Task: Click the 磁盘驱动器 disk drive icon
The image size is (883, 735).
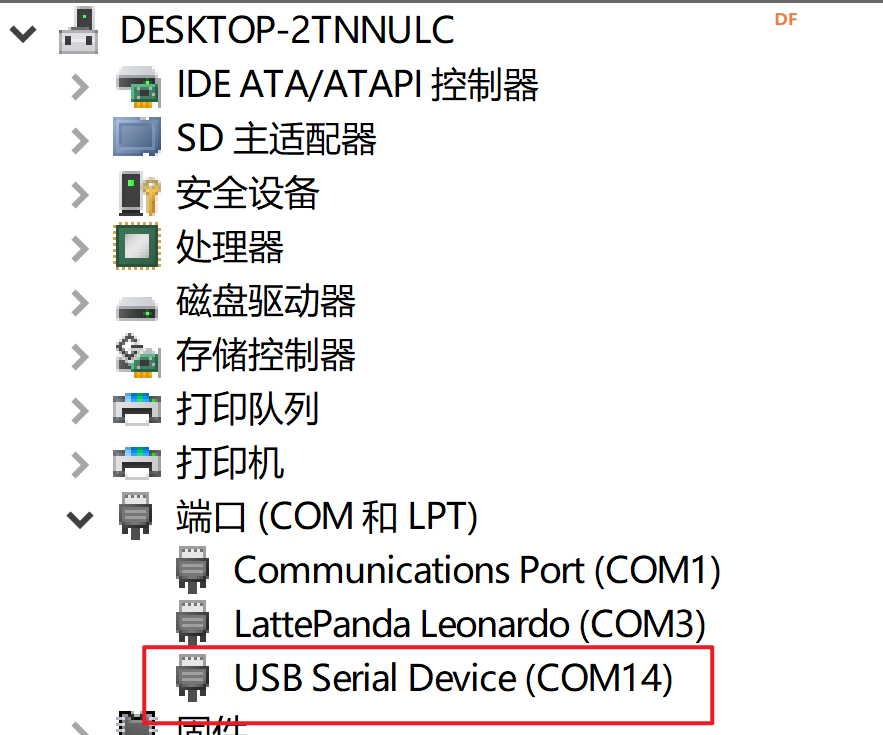Action: click(x=136, y=301)
